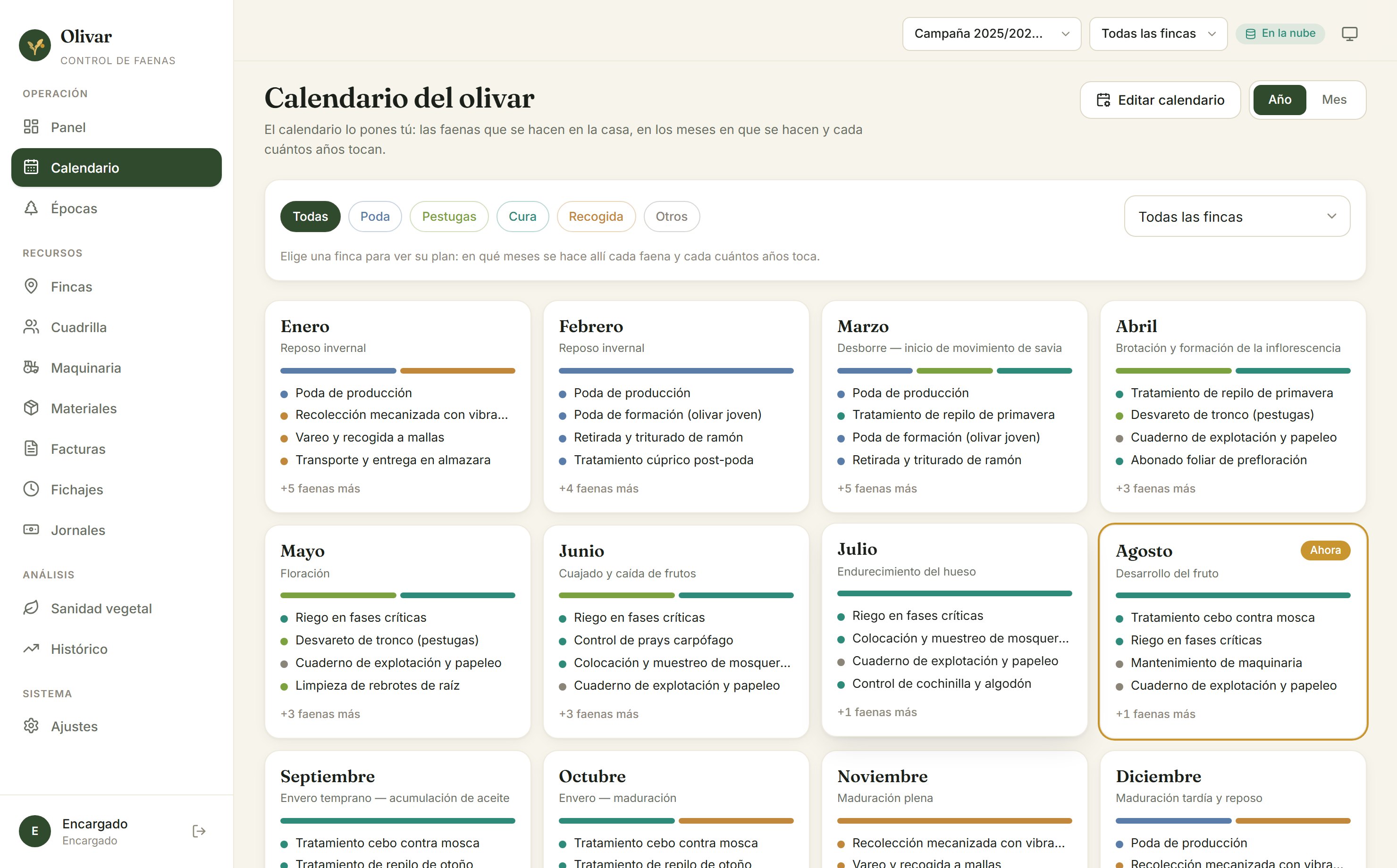Image resolution: width=1397 pixels, height=868 pixels.
Task: Click the Fichajes clock icon
Action: 31,489
